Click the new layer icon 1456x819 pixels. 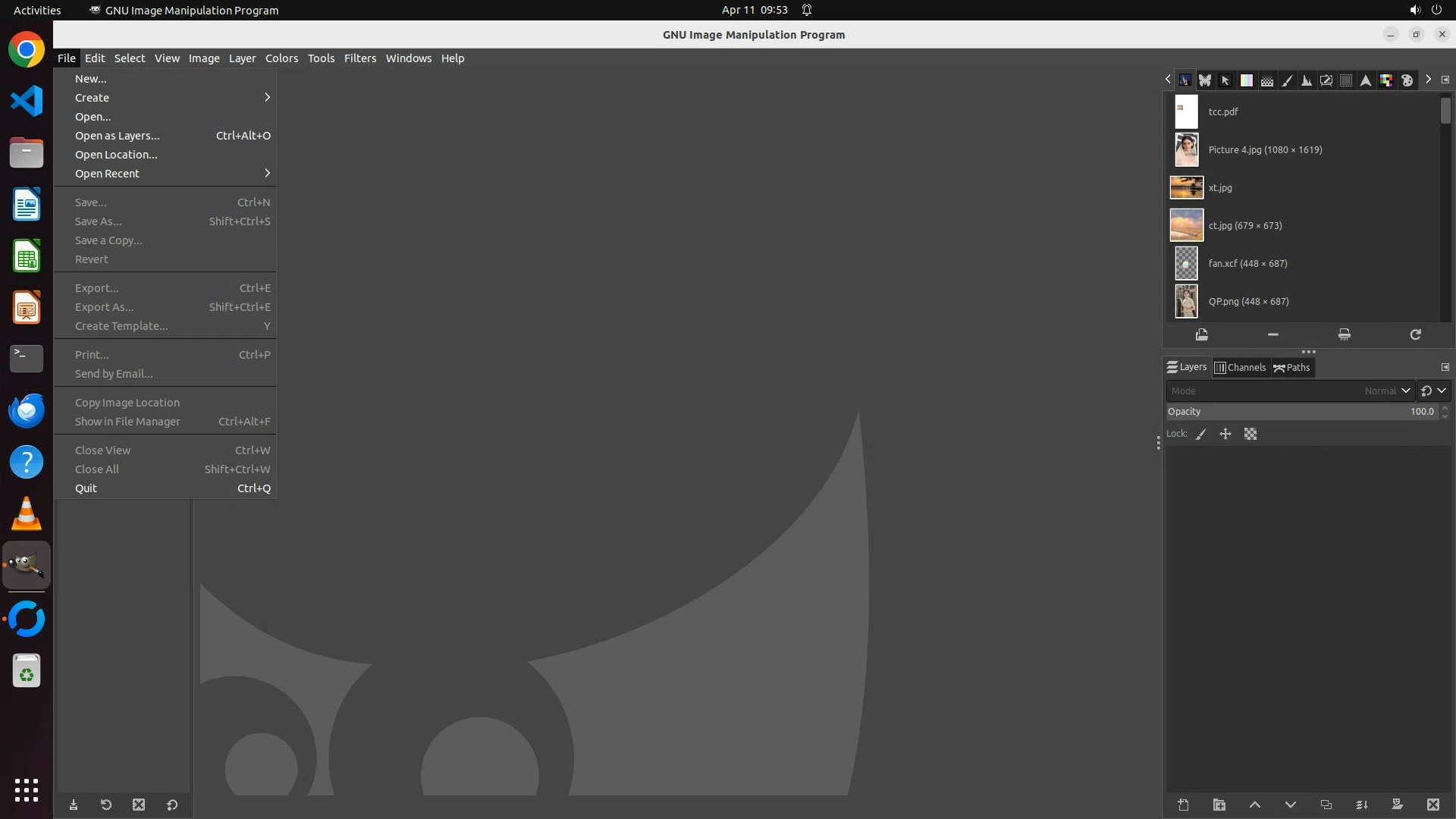[1183, 805]
